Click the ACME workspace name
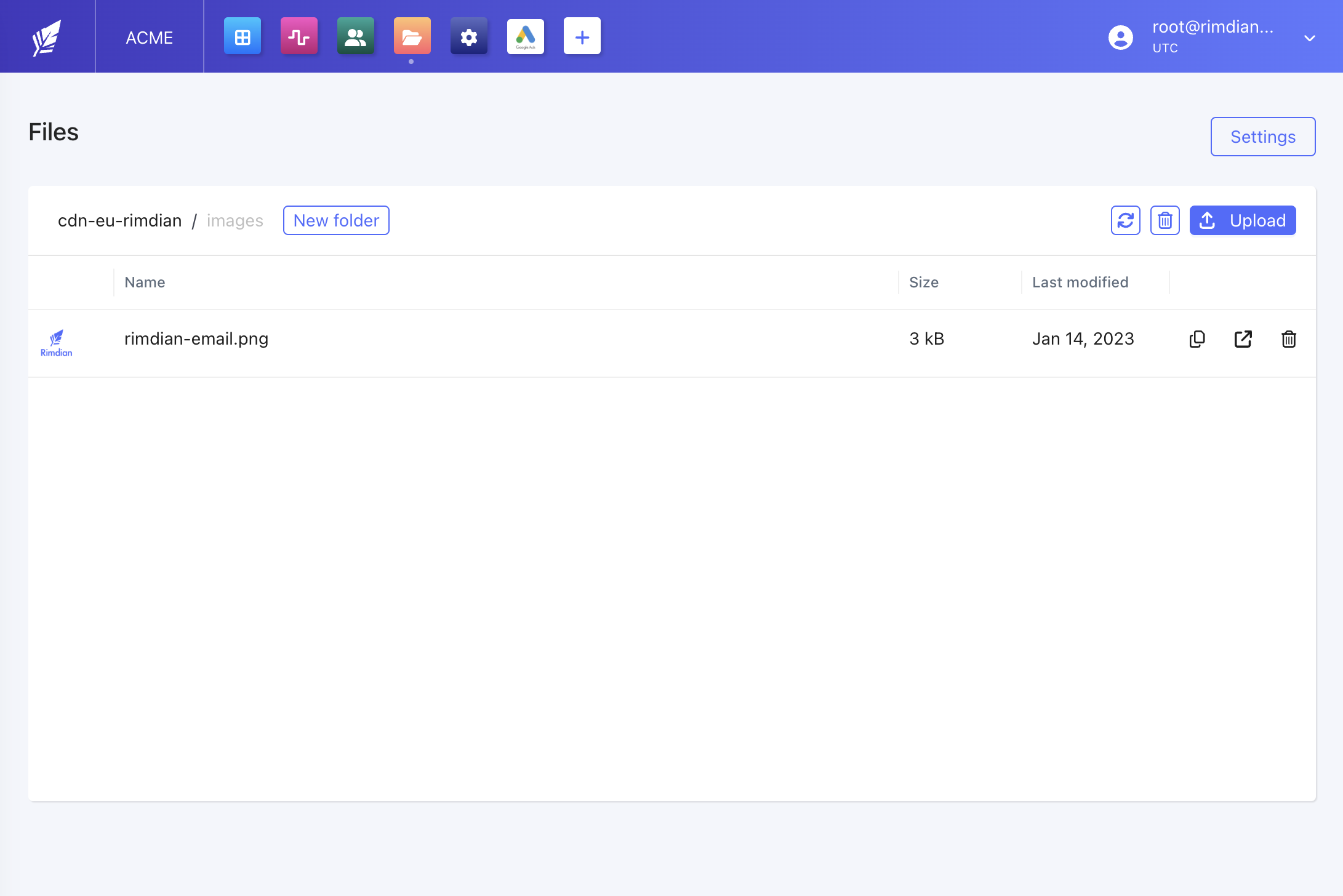The width and height of the screenshot is (1343, 896). [149, 37]
